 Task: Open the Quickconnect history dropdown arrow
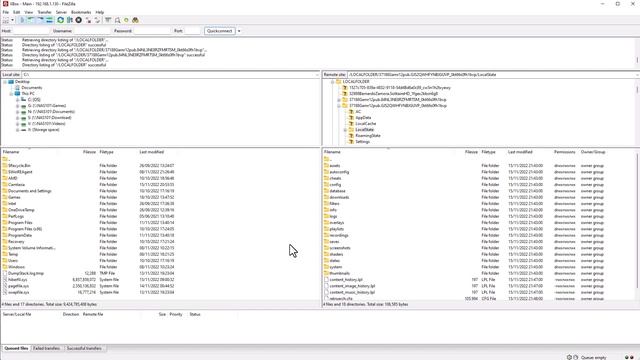[x=239, y=31]
